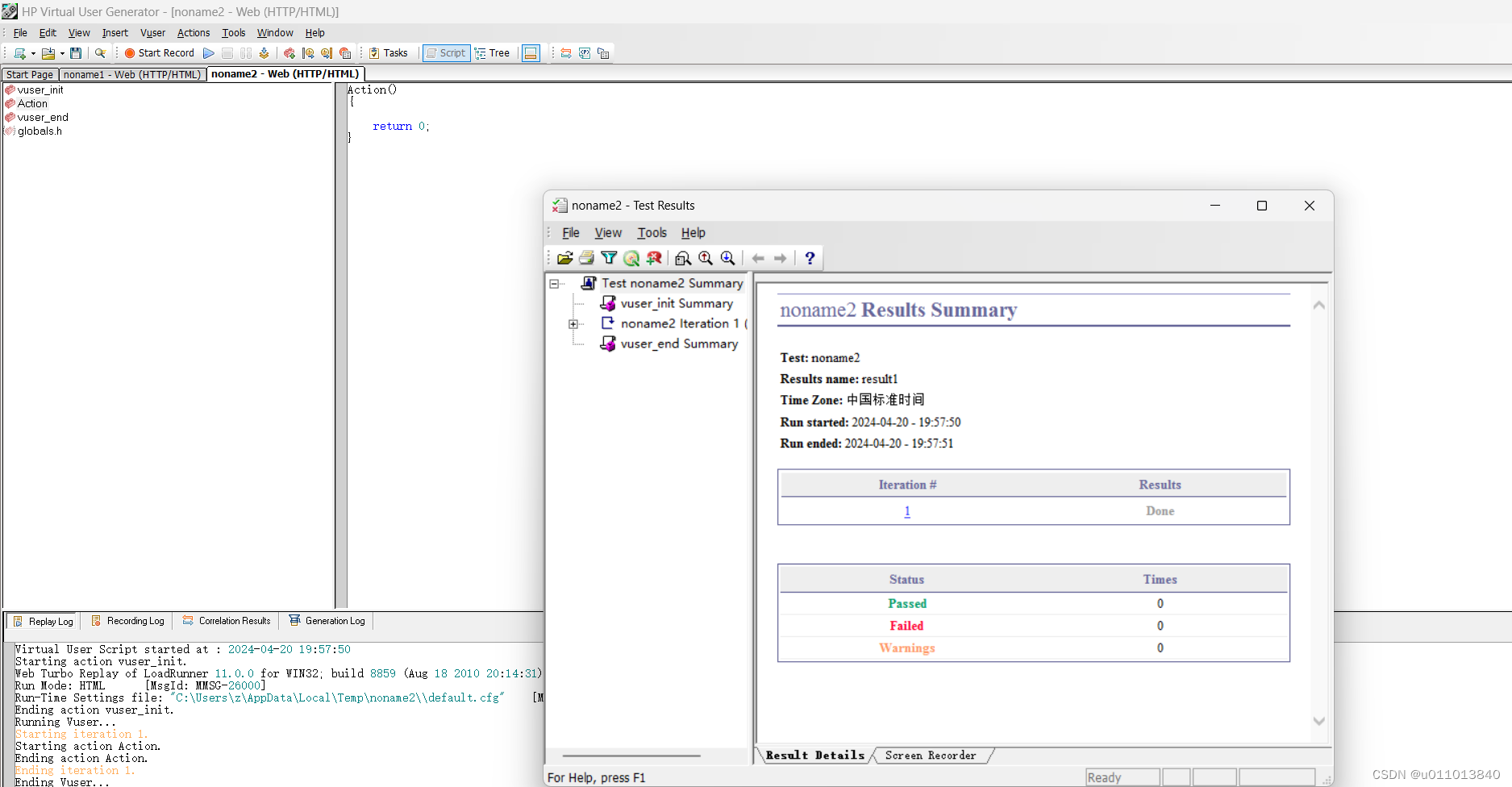Select Action in the script tree
Image resolution: width=1512 pixels, height=787 pixels.
pos(32,104)
